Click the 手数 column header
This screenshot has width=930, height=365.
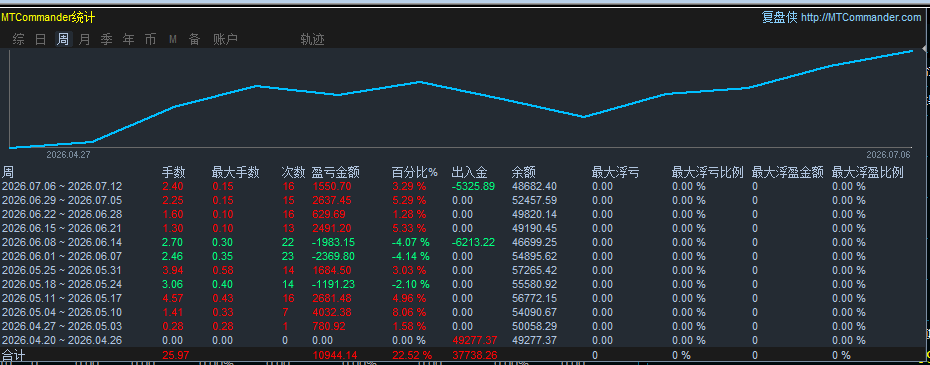[x=174, y=173]
